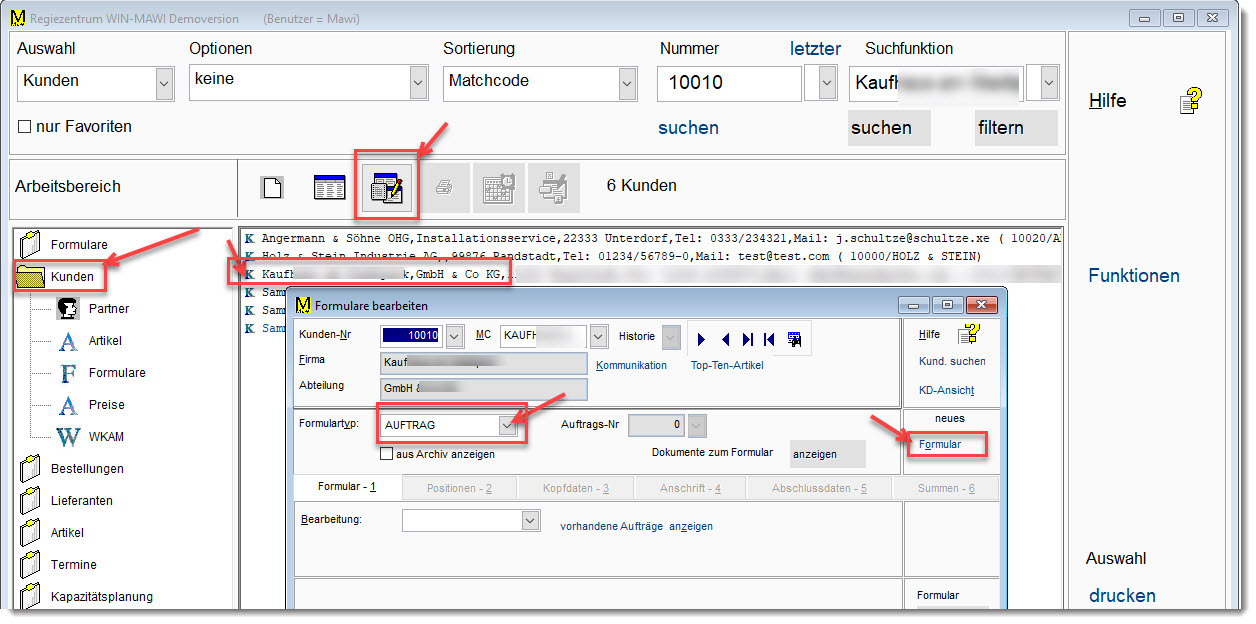Click the search binoculars icon in dialog
The image size is (1256, 624).
click(794, 339)
